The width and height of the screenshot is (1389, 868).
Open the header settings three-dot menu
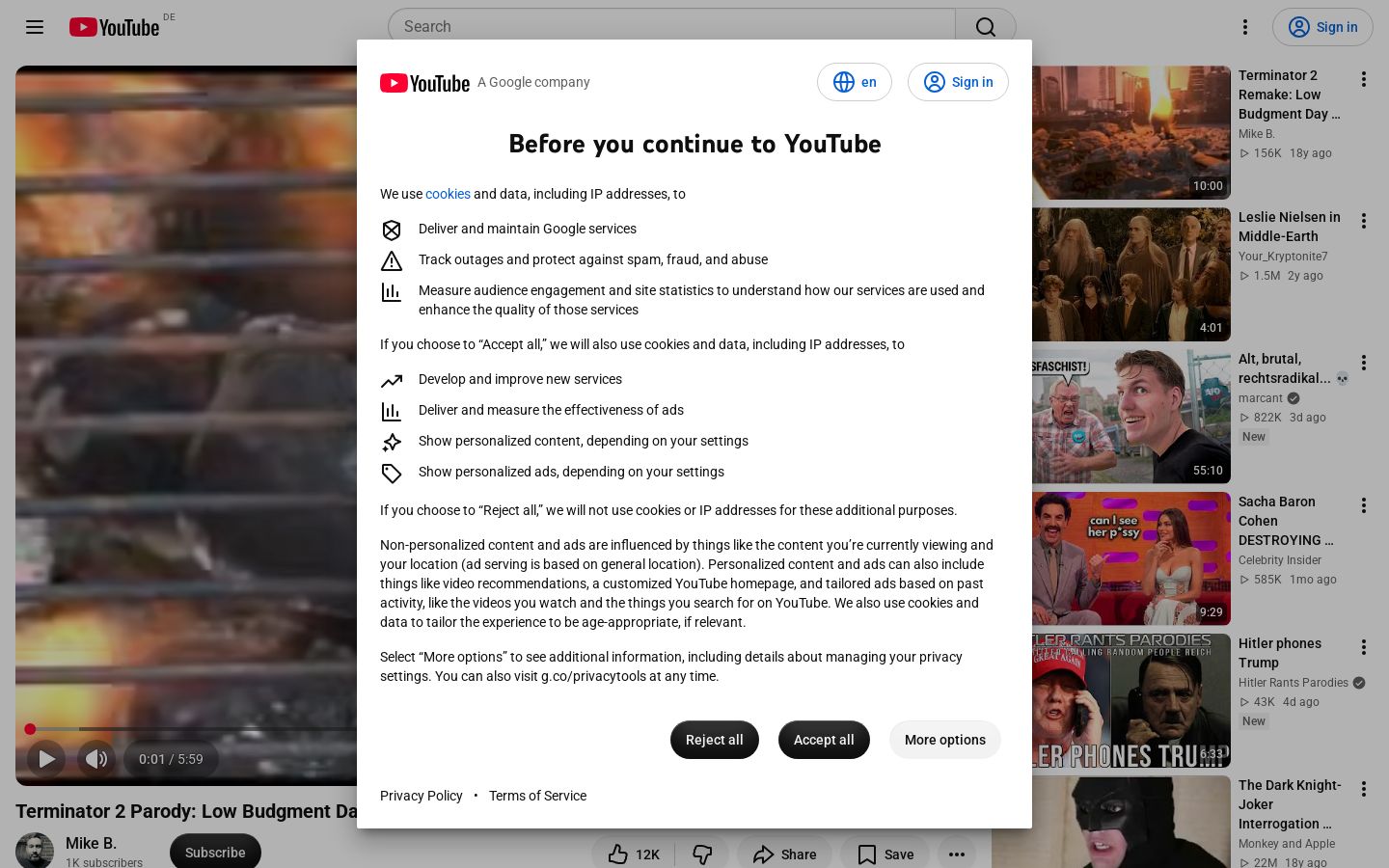(x=1245, y=27)
